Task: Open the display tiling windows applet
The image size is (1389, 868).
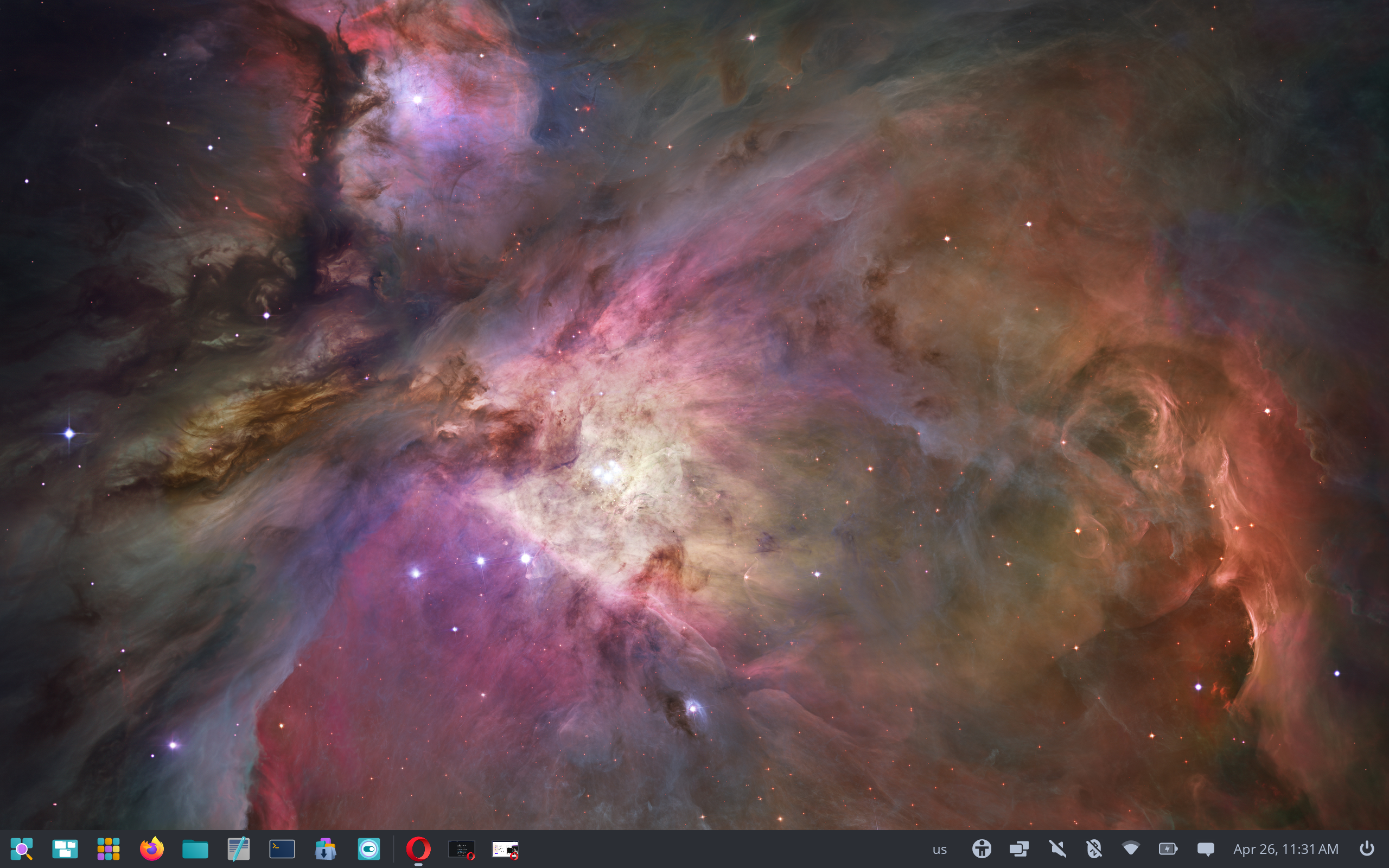Action: click(1019, 848)
